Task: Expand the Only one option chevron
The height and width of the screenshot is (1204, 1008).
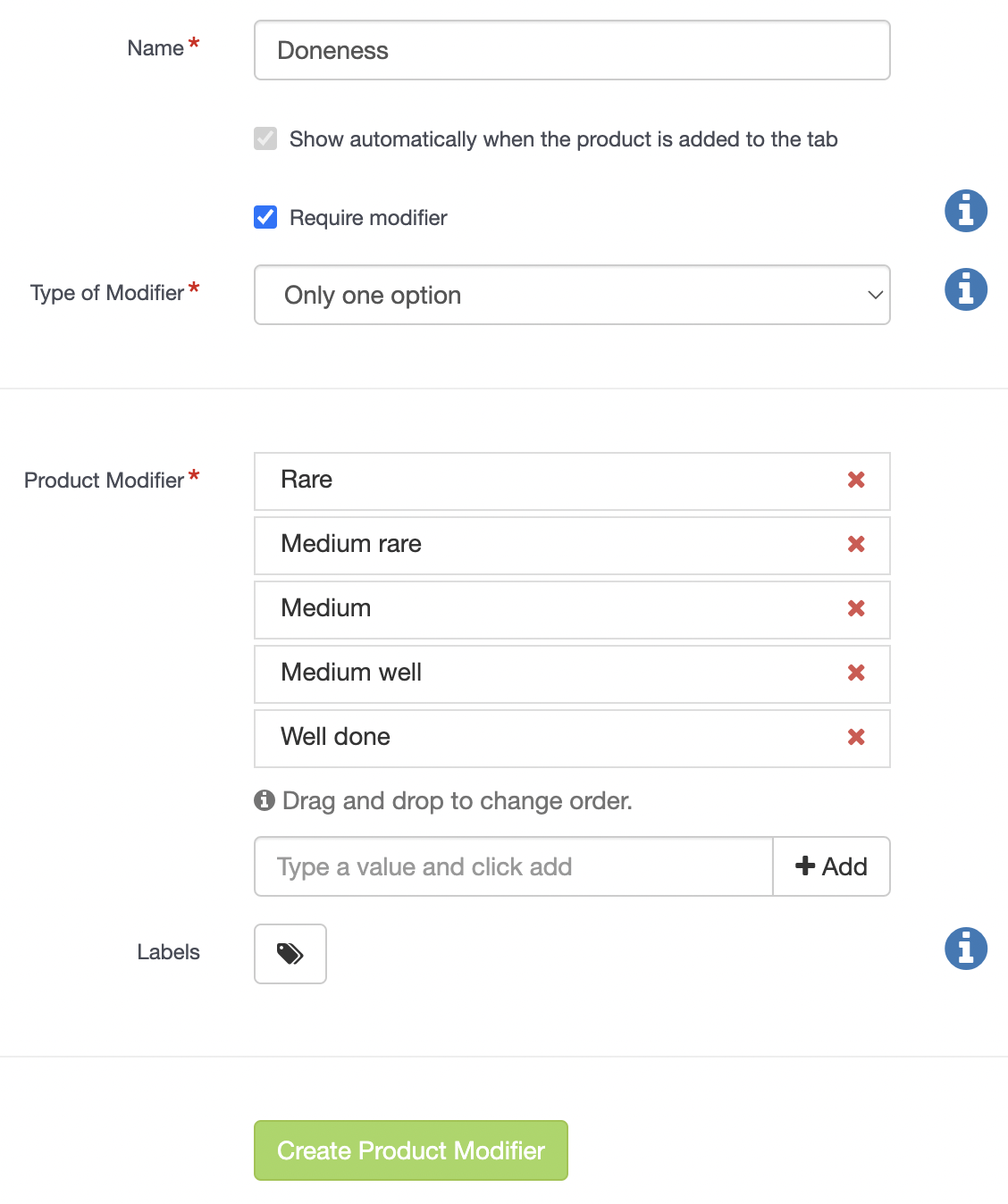Action: tap(875, 295)
